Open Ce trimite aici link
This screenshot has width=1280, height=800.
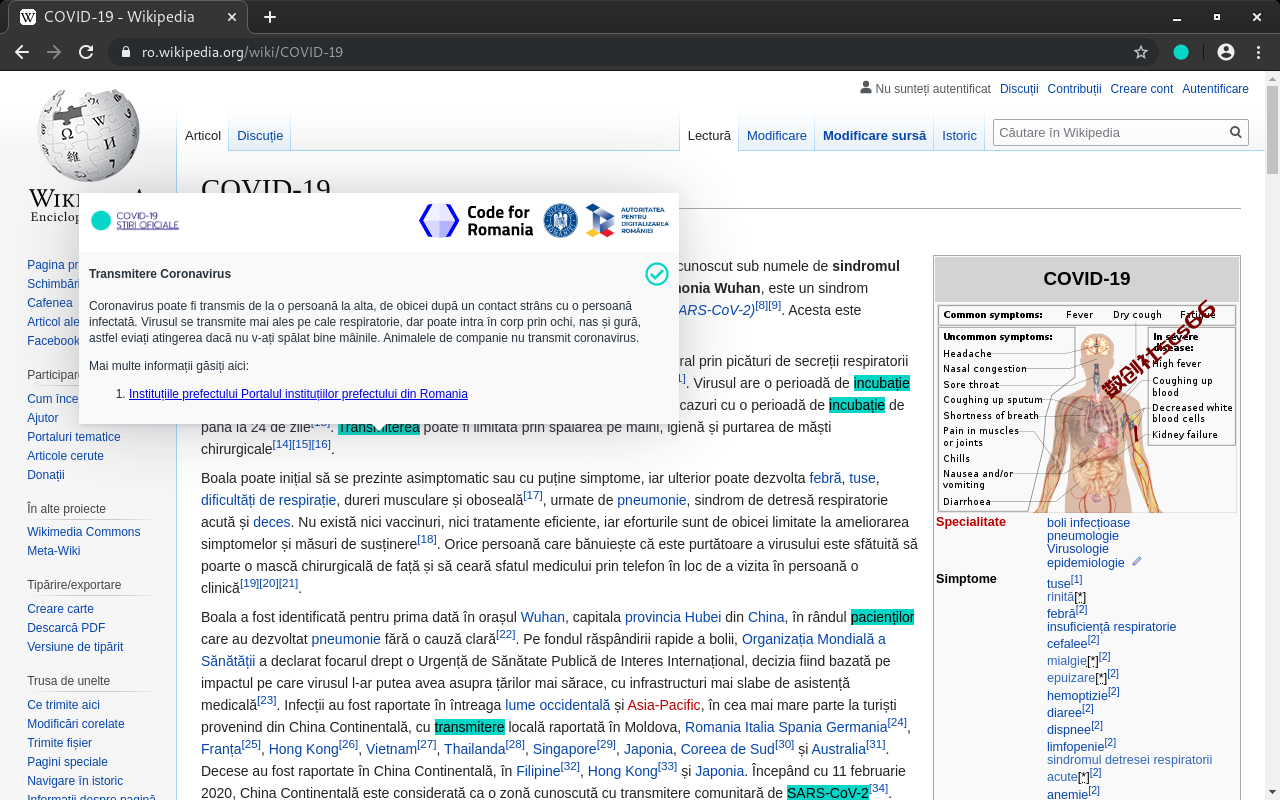(64, 705)
